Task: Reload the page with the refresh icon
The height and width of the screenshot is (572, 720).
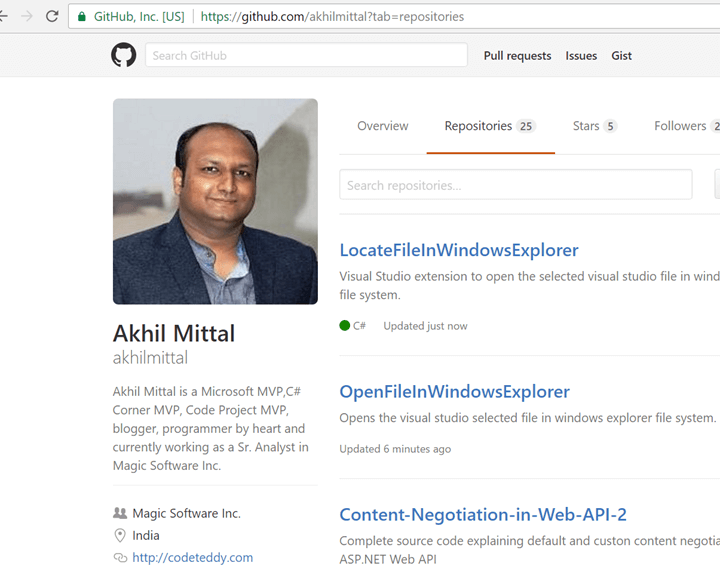Action: tap(51, 17)
